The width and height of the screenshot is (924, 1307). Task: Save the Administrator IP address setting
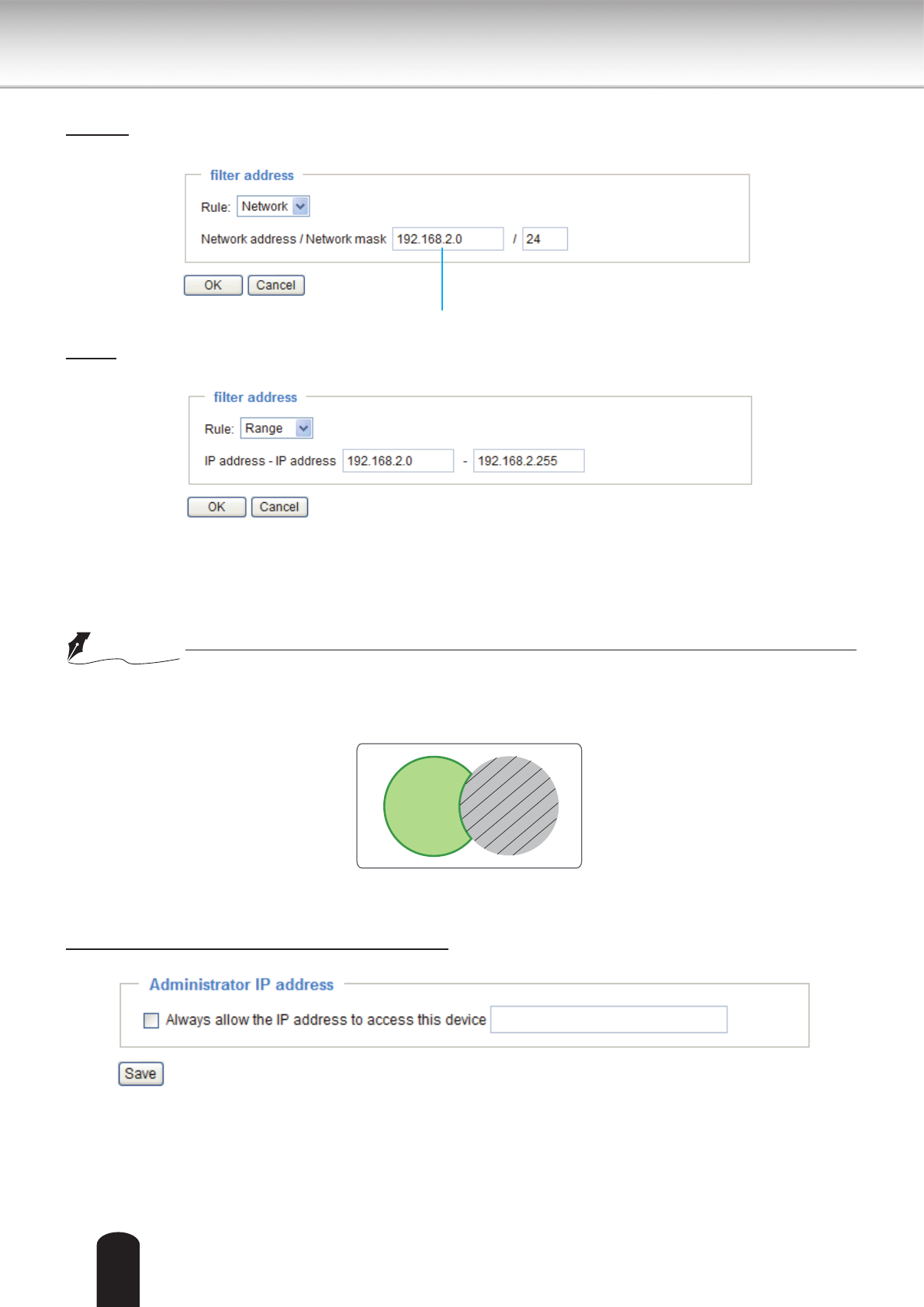tap(140, 1074)
